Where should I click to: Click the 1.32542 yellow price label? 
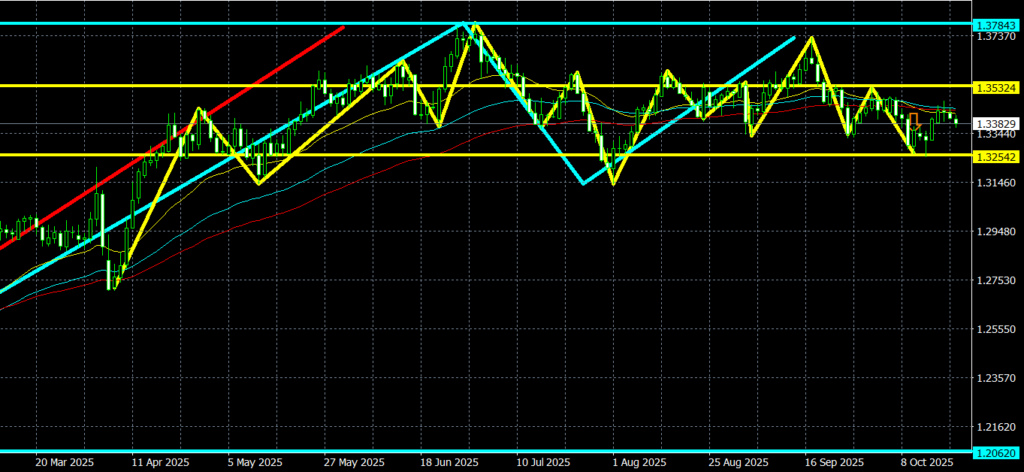pos(996,156)
